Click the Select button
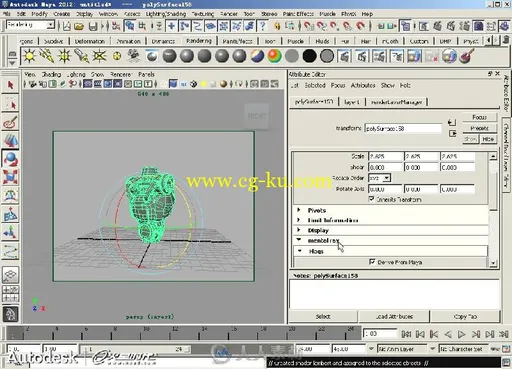This screenshot has height=369, width=512. tap(323, 316)
